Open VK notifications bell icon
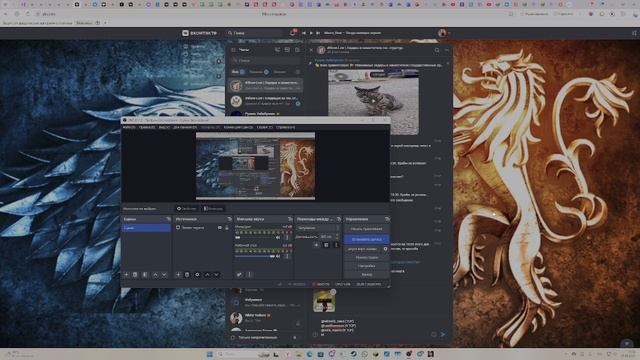The width and height of the screenshot is (640, 360). (x=293, y=33)
